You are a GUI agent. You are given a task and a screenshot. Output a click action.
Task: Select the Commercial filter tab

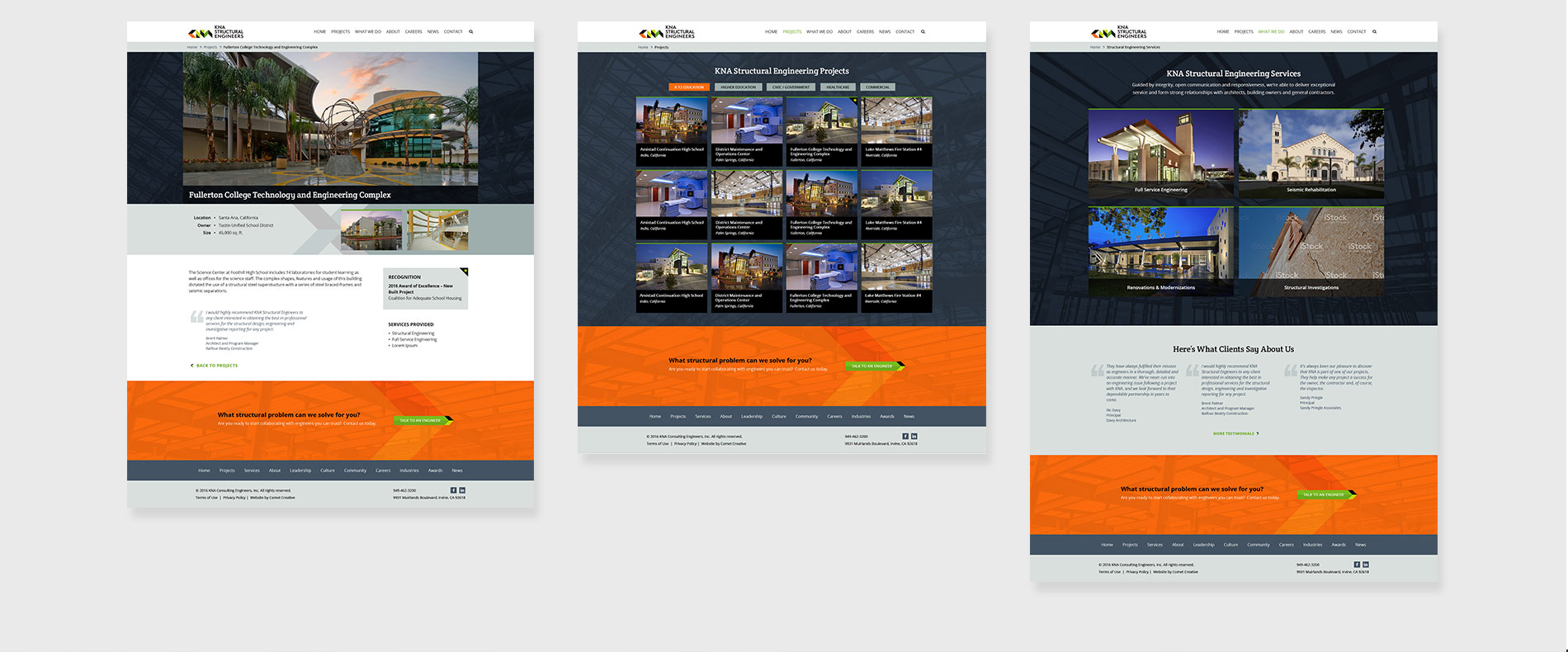[x=878, y=87]
